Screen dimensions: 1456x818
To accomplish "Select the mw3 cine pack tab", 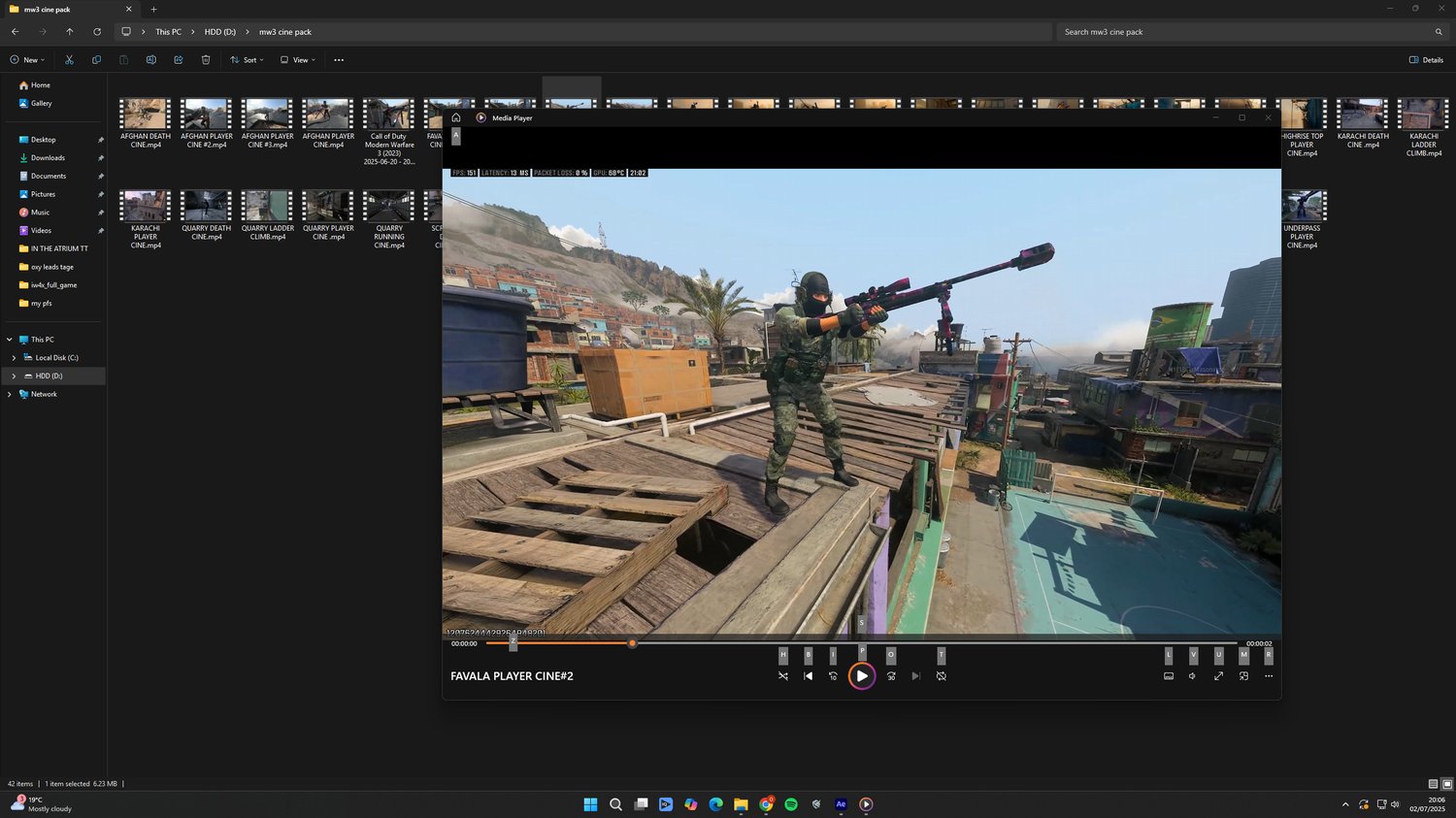I will (70, 9).
